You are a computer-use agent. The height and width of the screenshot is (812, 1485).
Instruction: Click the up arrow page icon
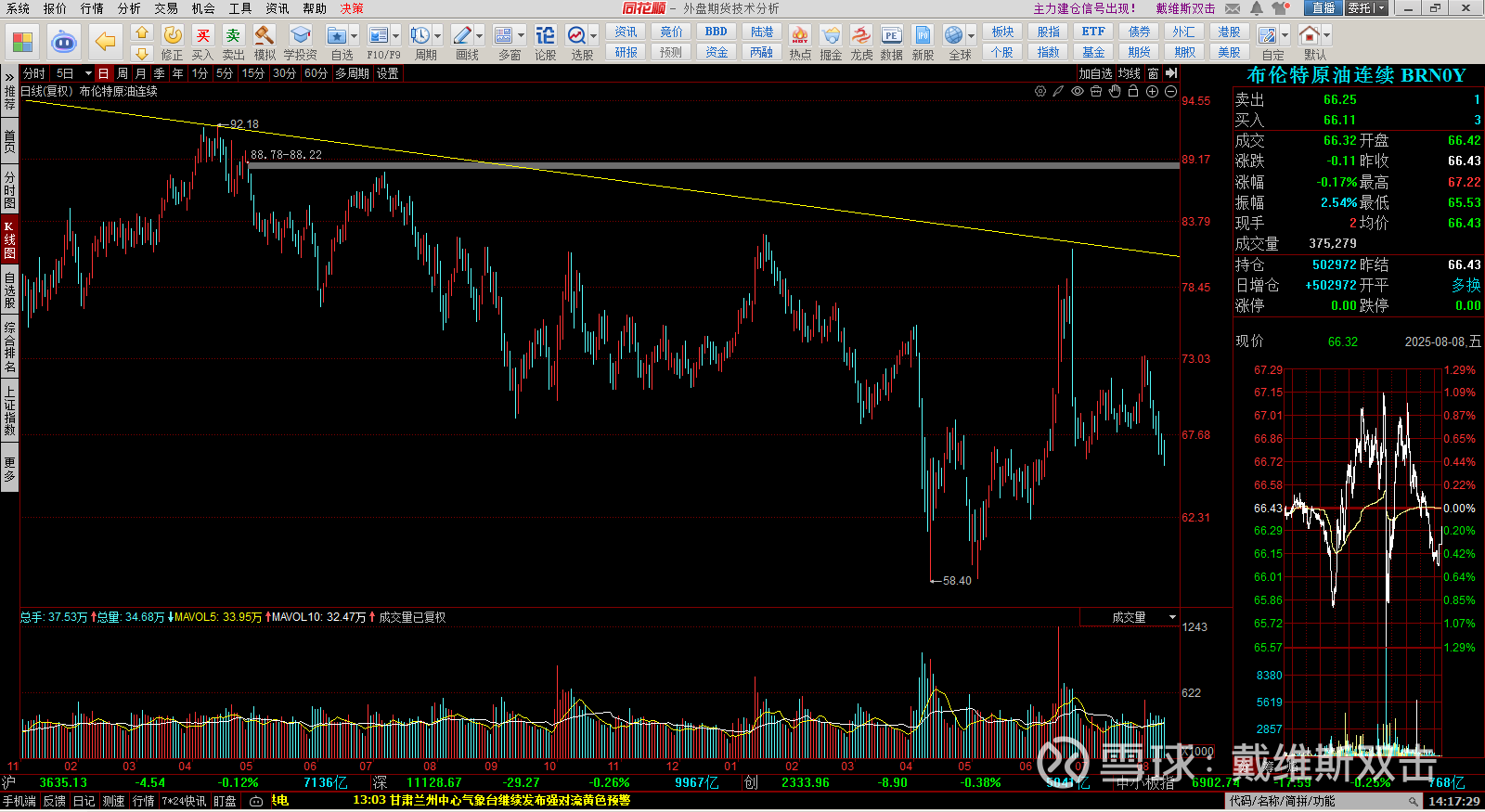coord(142,32)
